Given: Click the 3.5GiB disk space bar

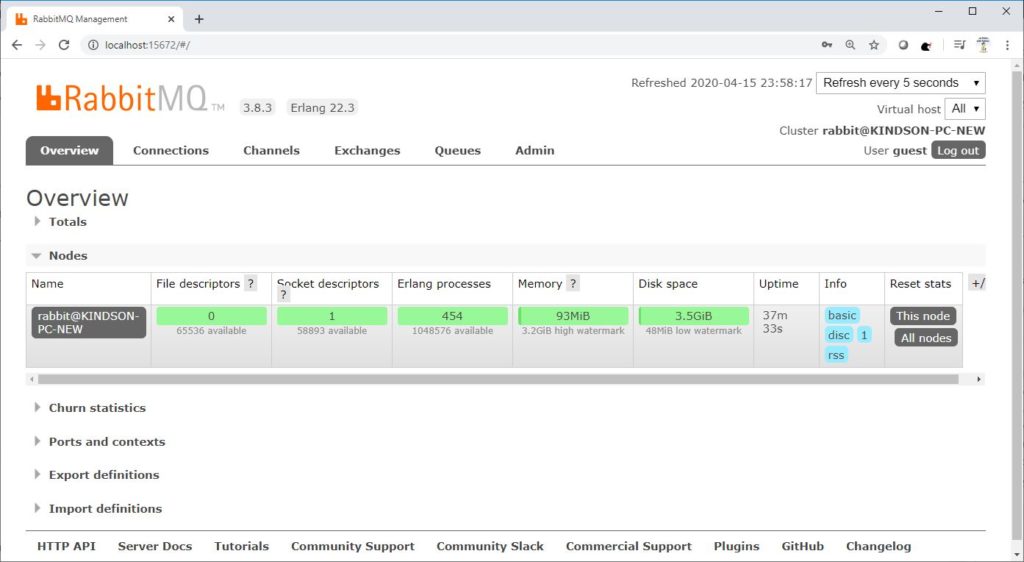Looking at the screenshot, I should (694, 316).
